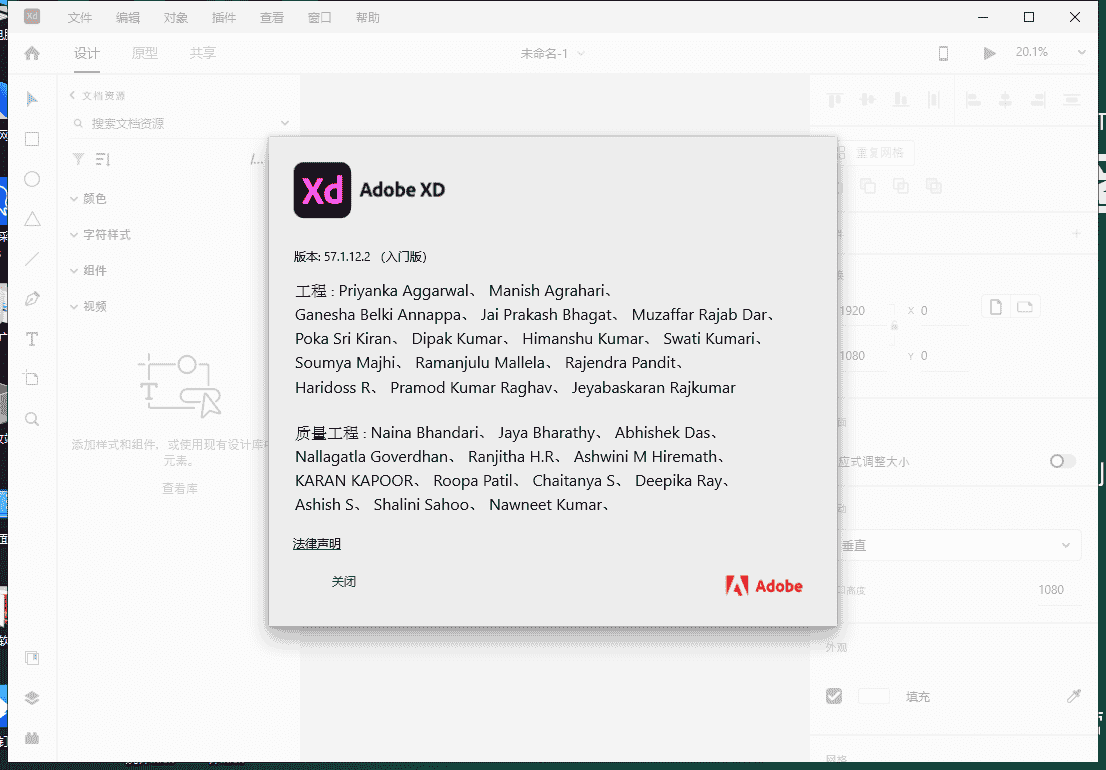Click the desktop preview play icon
Screen dimensions: 1106x770
(989, 53)
